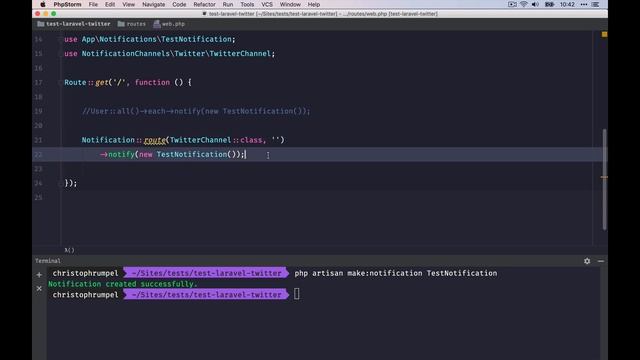Image resolution: width=640 pixels, height=360 pixels.
Task: Open the notification center list icon
Action: 596,4
